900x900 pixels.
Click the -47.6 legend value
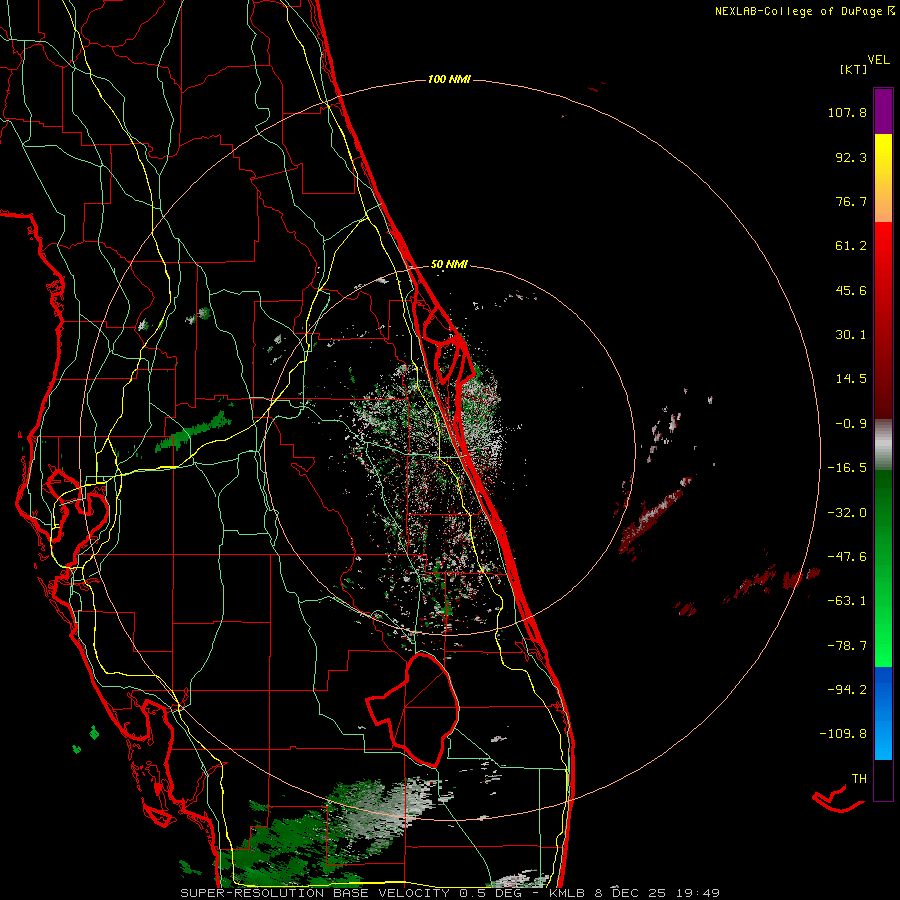(x=847, y=557)
